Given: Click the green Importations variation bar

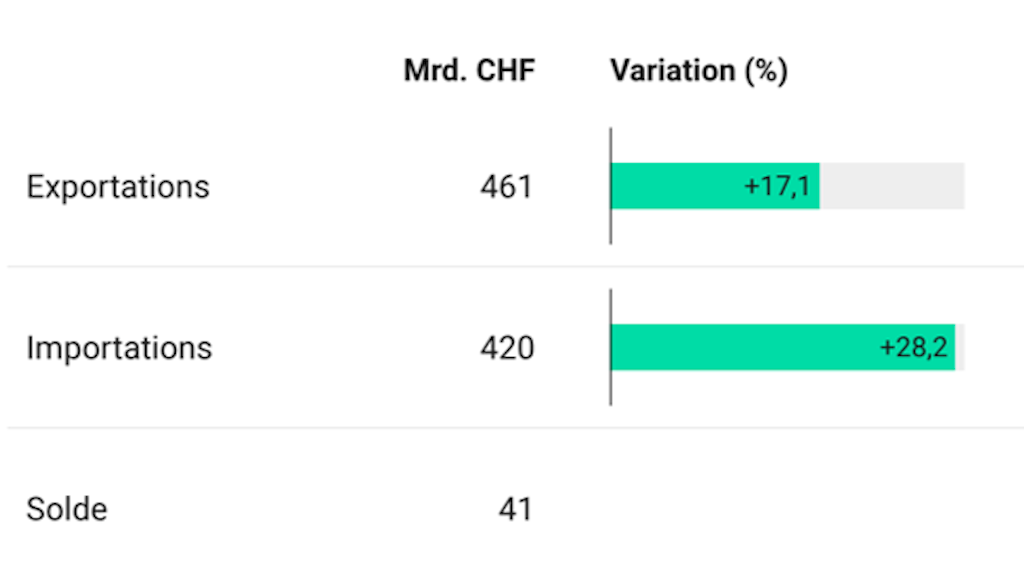Looking at the screenshot, I should pyautogui.click(x=740, y=347).
